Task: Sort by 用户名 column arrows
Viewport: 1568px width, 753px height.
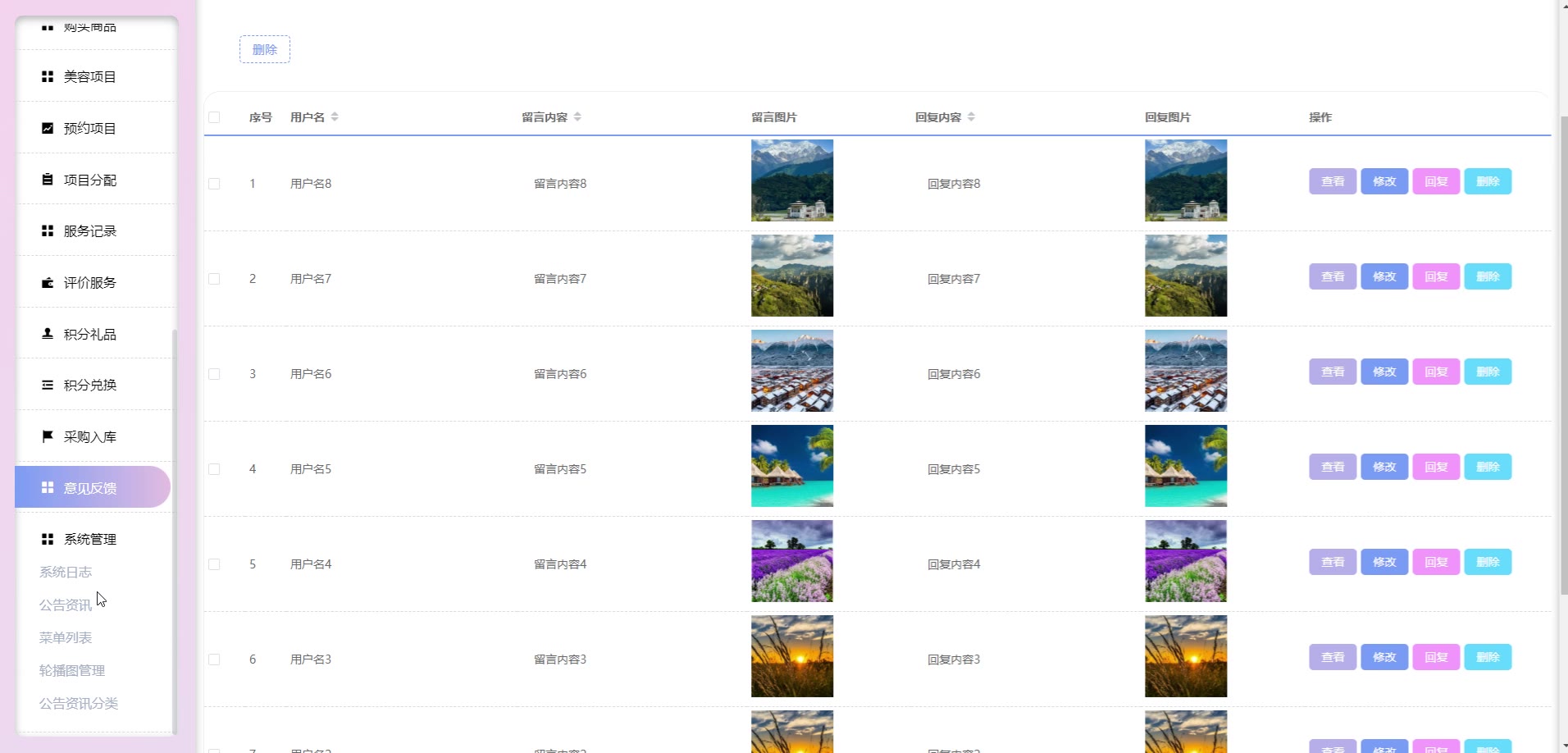Action: (x=335, y=117)
